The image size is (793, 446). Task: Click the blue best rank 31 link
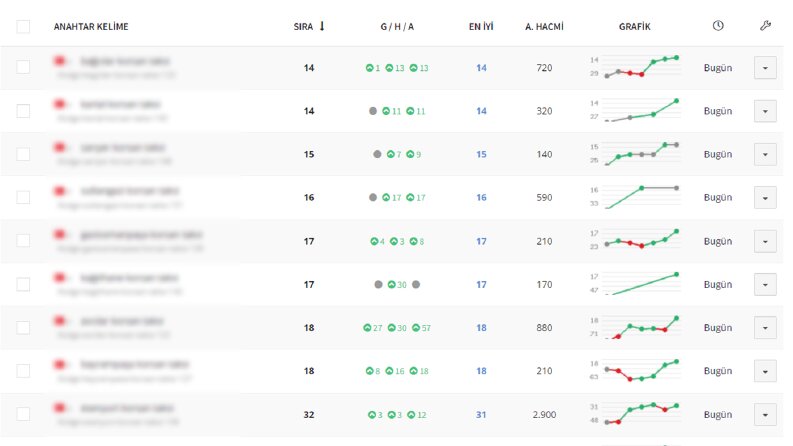(x=481, y=415)
